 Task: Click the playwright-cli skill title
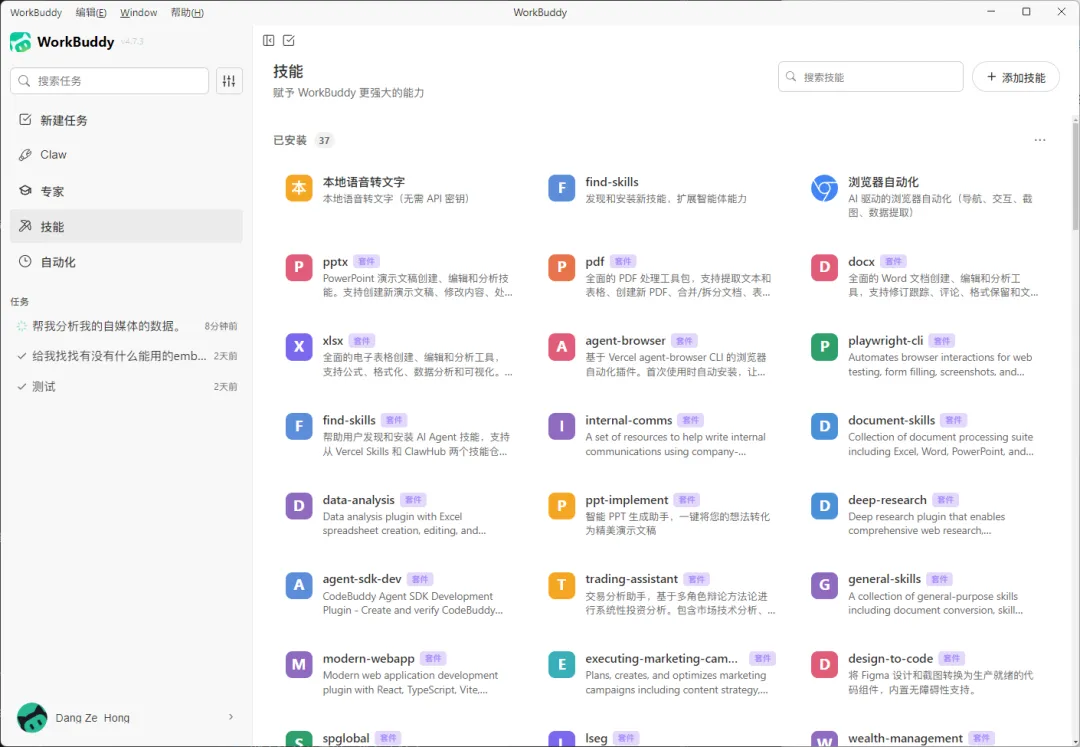coord(886,341)
